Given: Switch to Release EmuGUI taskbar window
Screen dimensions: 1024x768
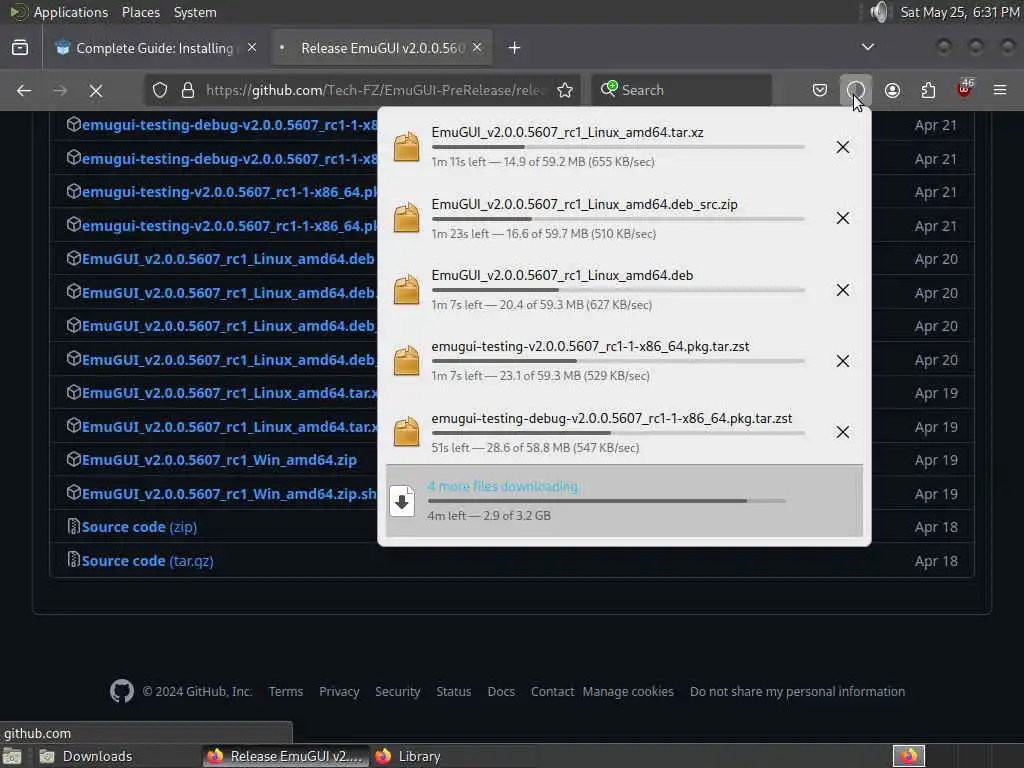Looking at the screenshot, I should 286,756.
